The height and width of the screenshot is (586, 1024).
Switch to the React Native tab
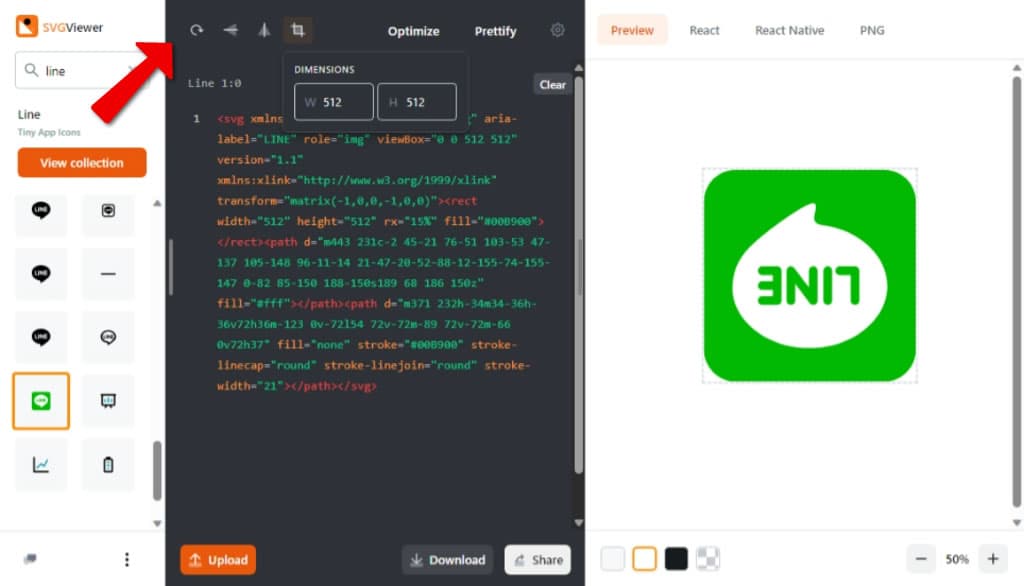(x=789, y=30)
